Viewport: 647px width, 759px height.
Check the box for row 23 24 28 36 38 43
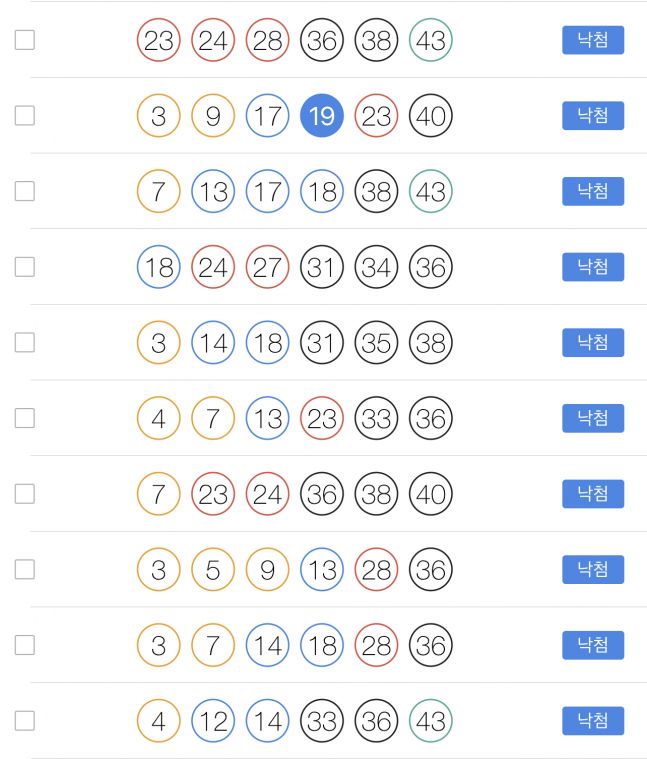[25, 40]
